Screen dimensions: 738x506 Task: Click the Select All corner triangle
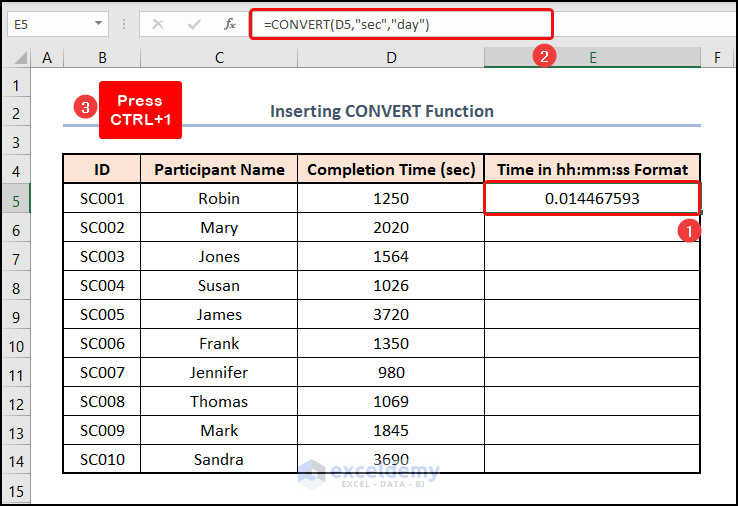pyautogui.click(x=20, y=58)
